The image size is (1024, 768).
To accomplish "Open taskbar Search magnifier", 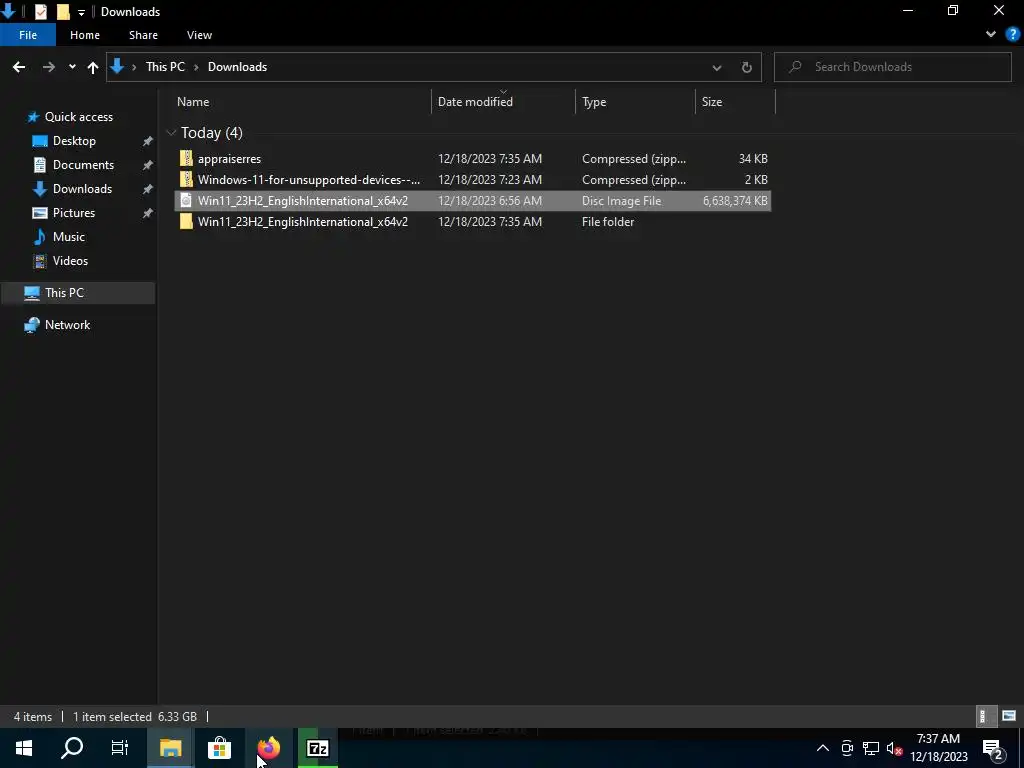I will [x=72, y=748].
